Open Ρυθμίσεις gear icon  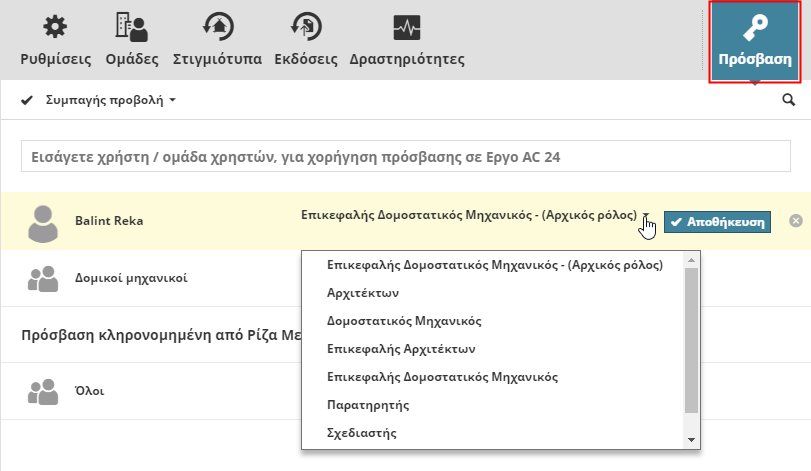(x=56, y=28)
